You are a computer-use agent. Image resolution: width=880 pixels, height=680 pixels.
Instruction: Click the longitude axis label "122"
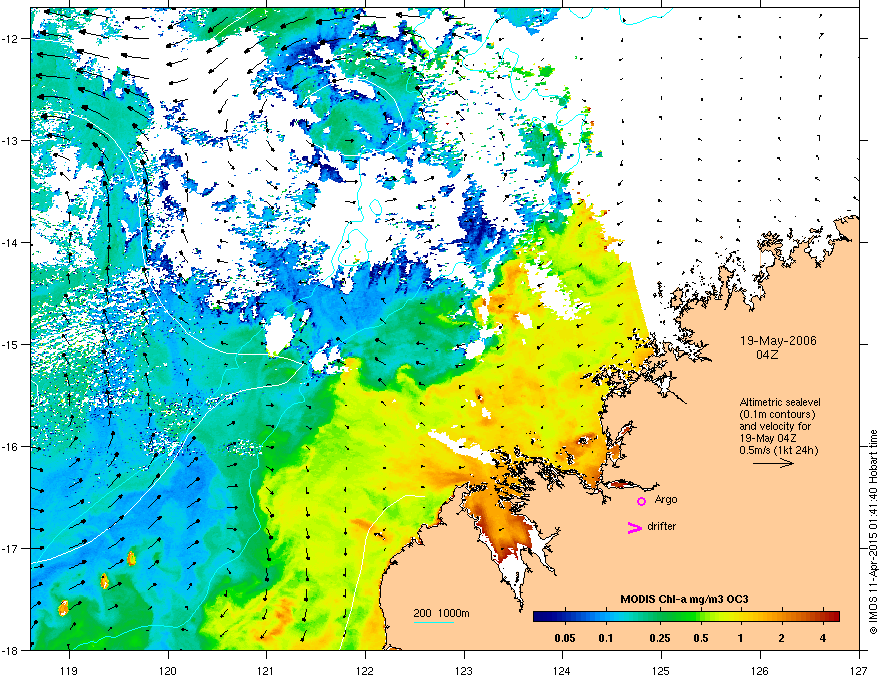[365, 670]
